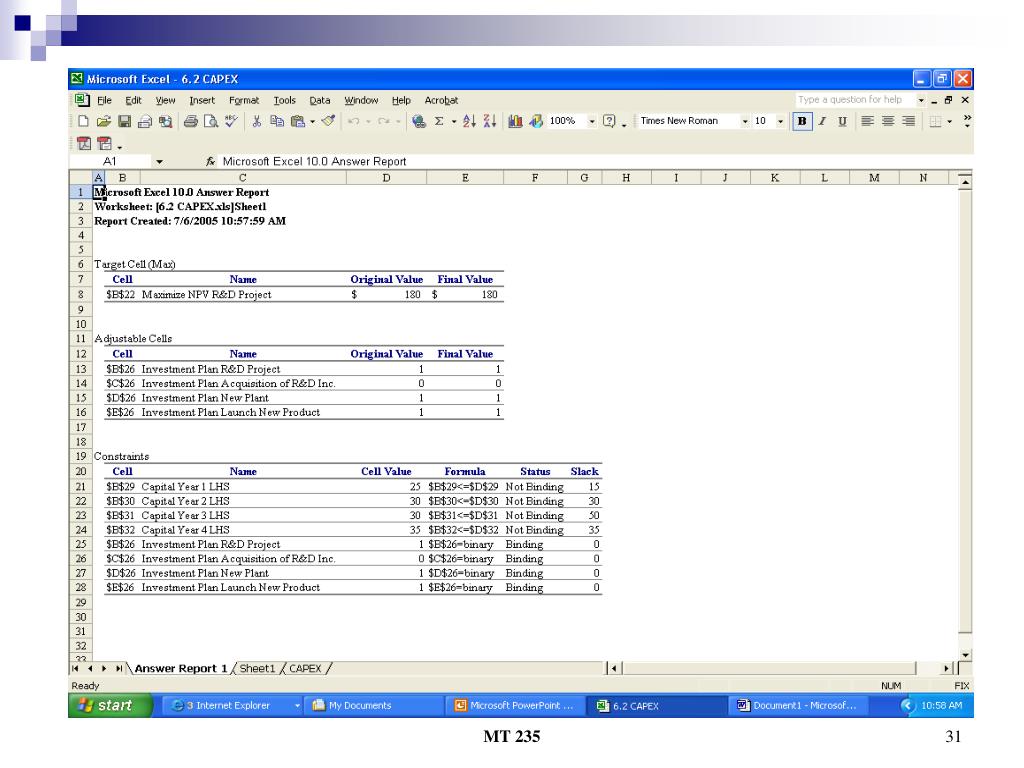Select column D header

[386, 178]
